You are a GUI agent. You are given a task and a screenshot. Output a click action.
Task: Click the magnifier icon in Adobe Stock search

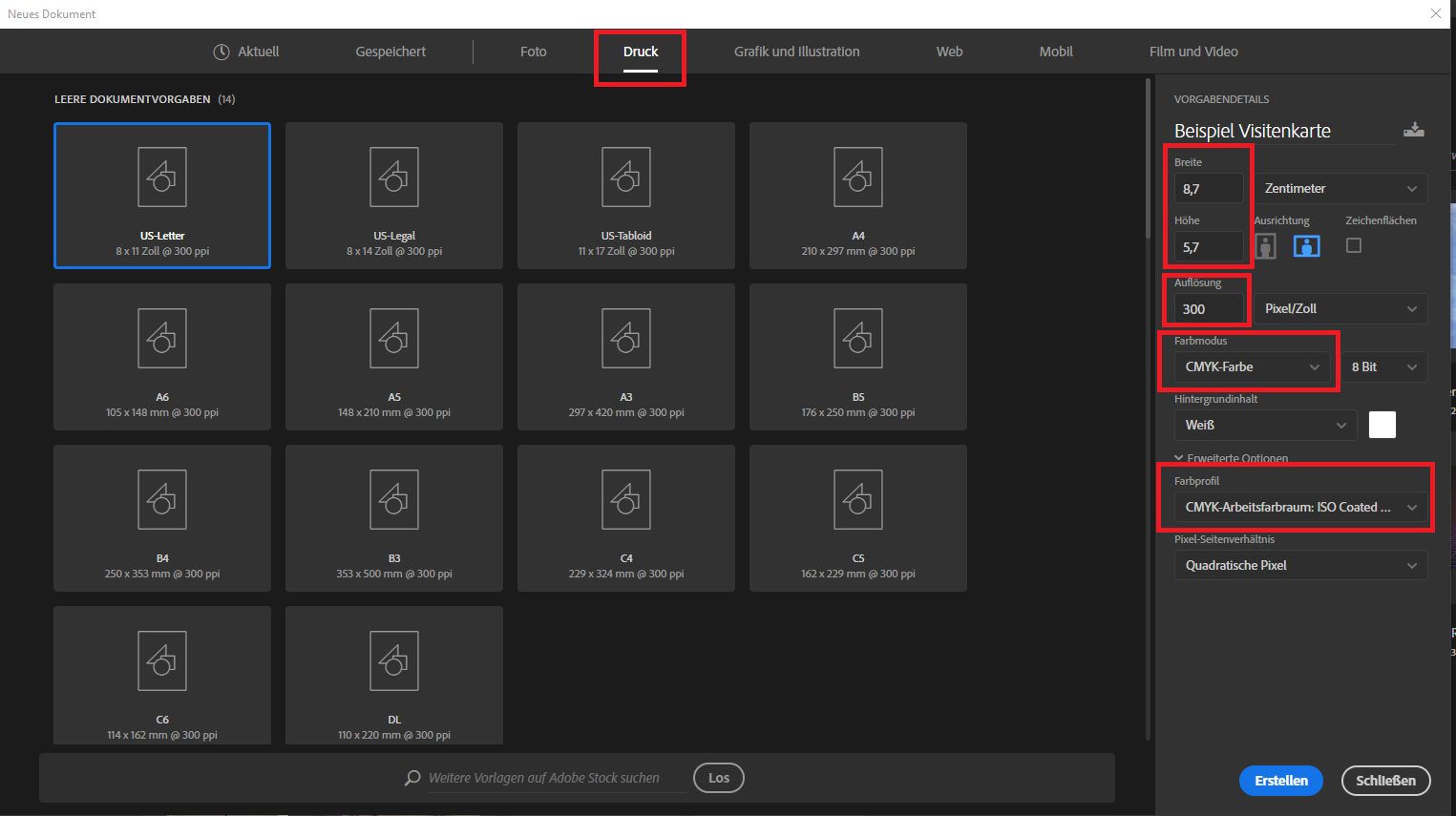coord(412,778)
